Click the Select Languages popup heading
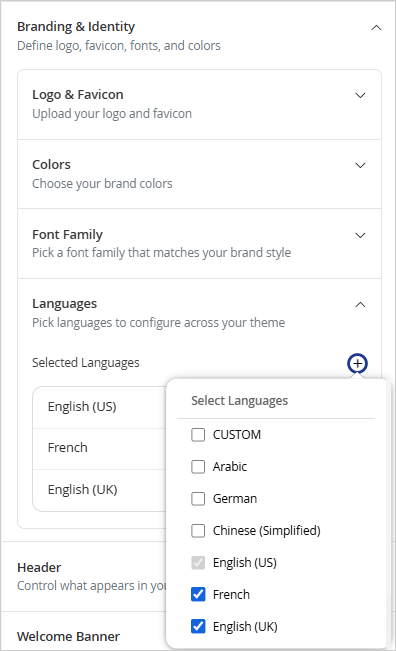Screen dimensions: 396x651 [x=240, y=401]
